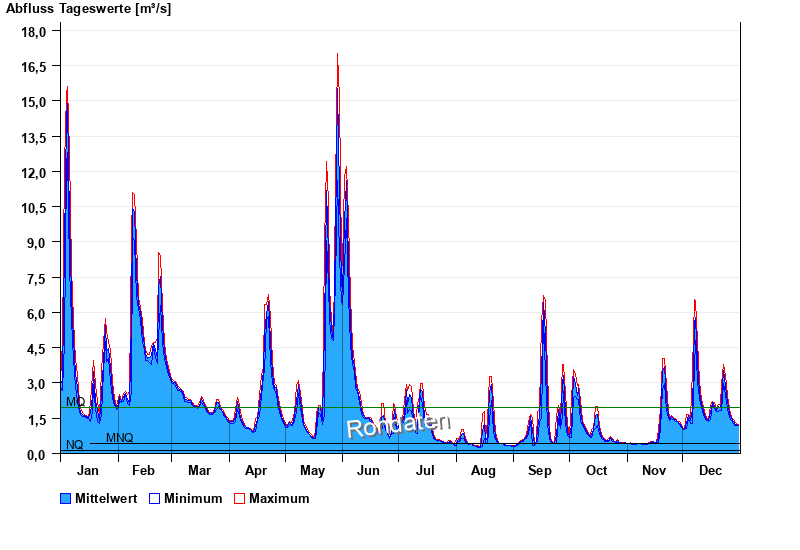Click the blue Mittelwert legend swatch
This screenshot has width=800, height=550.
[x=66, y=498]
